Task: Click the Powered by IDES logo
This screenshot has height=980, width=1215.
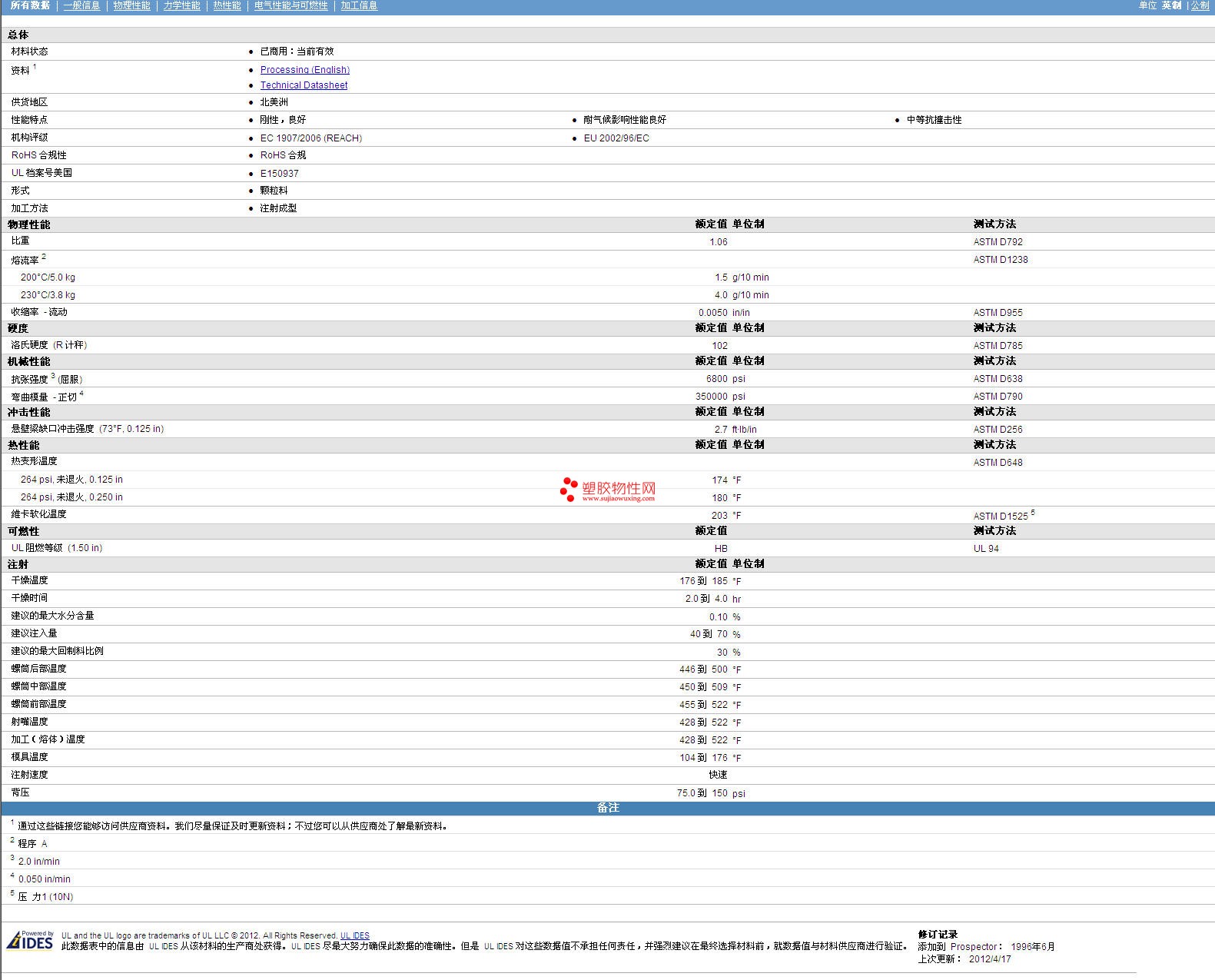Action: 31,941
